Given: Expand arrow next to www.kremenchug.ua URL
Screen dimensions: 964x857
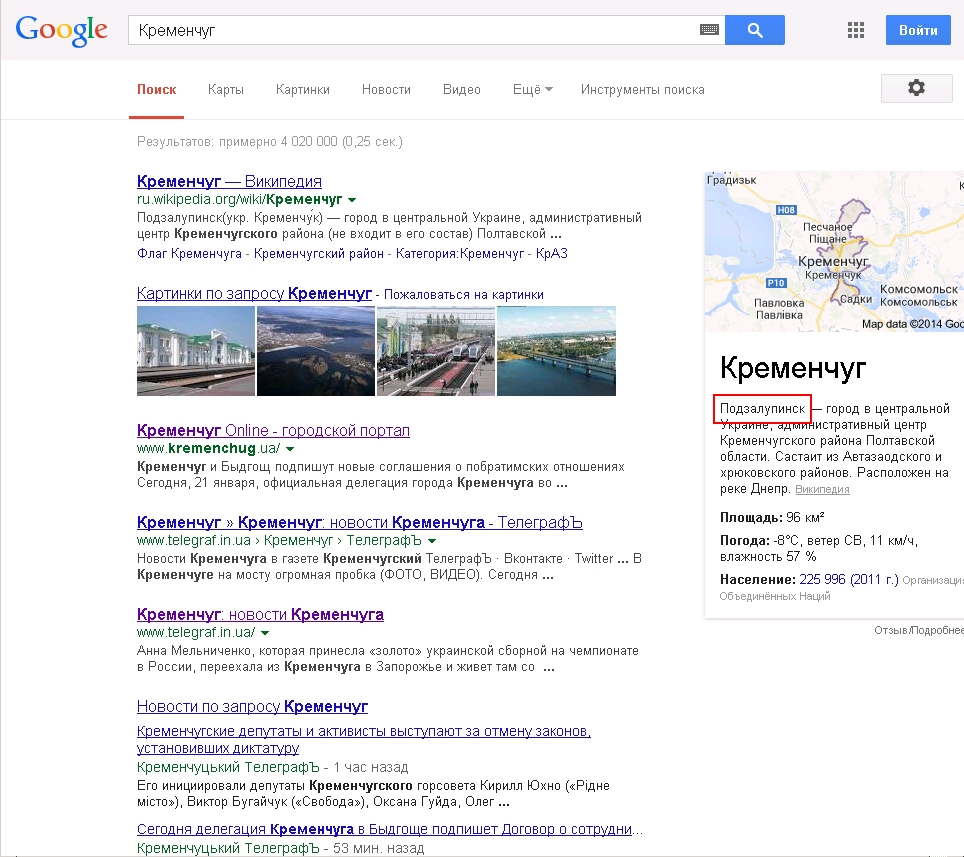Looking at the screenshot, I should coord(292,449).
